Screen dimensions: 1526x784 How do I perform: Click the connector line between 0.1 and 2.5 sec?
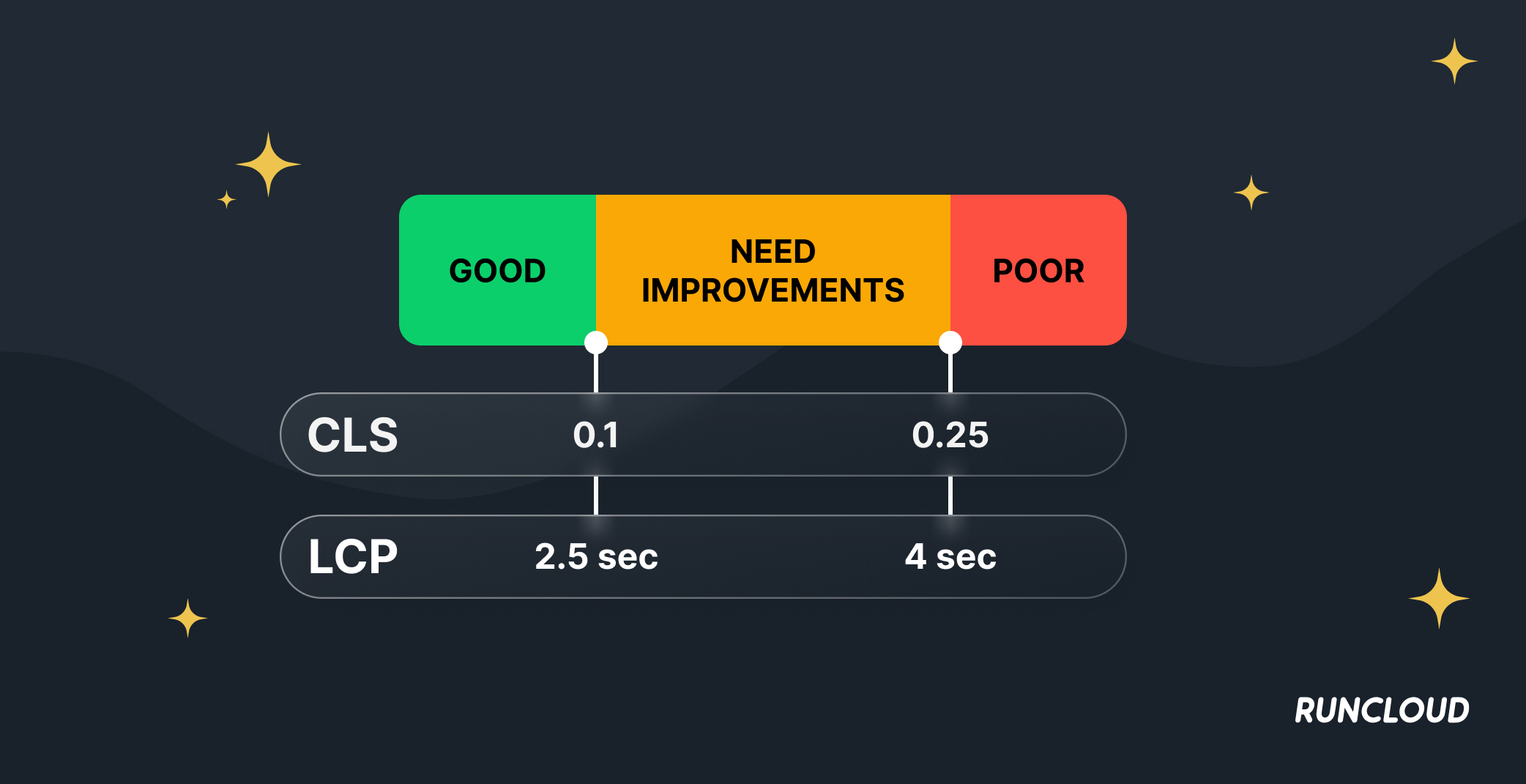[x=596, y=496]
